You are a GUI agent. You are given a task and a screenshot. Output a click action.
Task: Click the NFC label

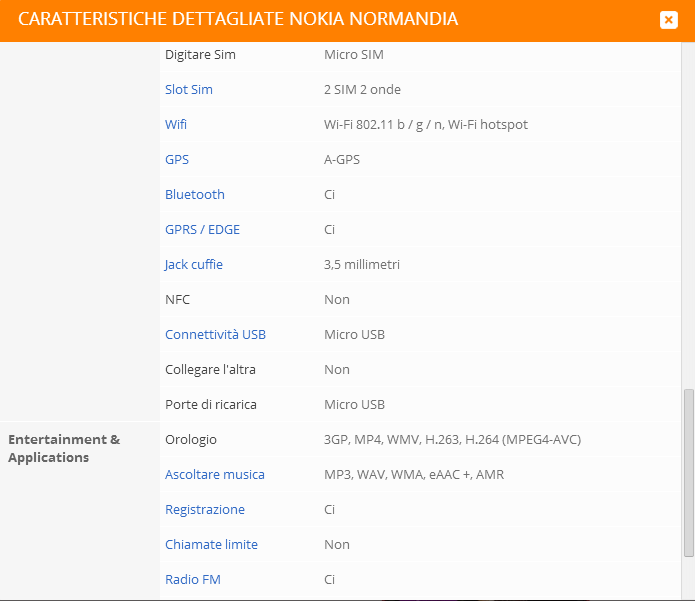coord(177,300)
